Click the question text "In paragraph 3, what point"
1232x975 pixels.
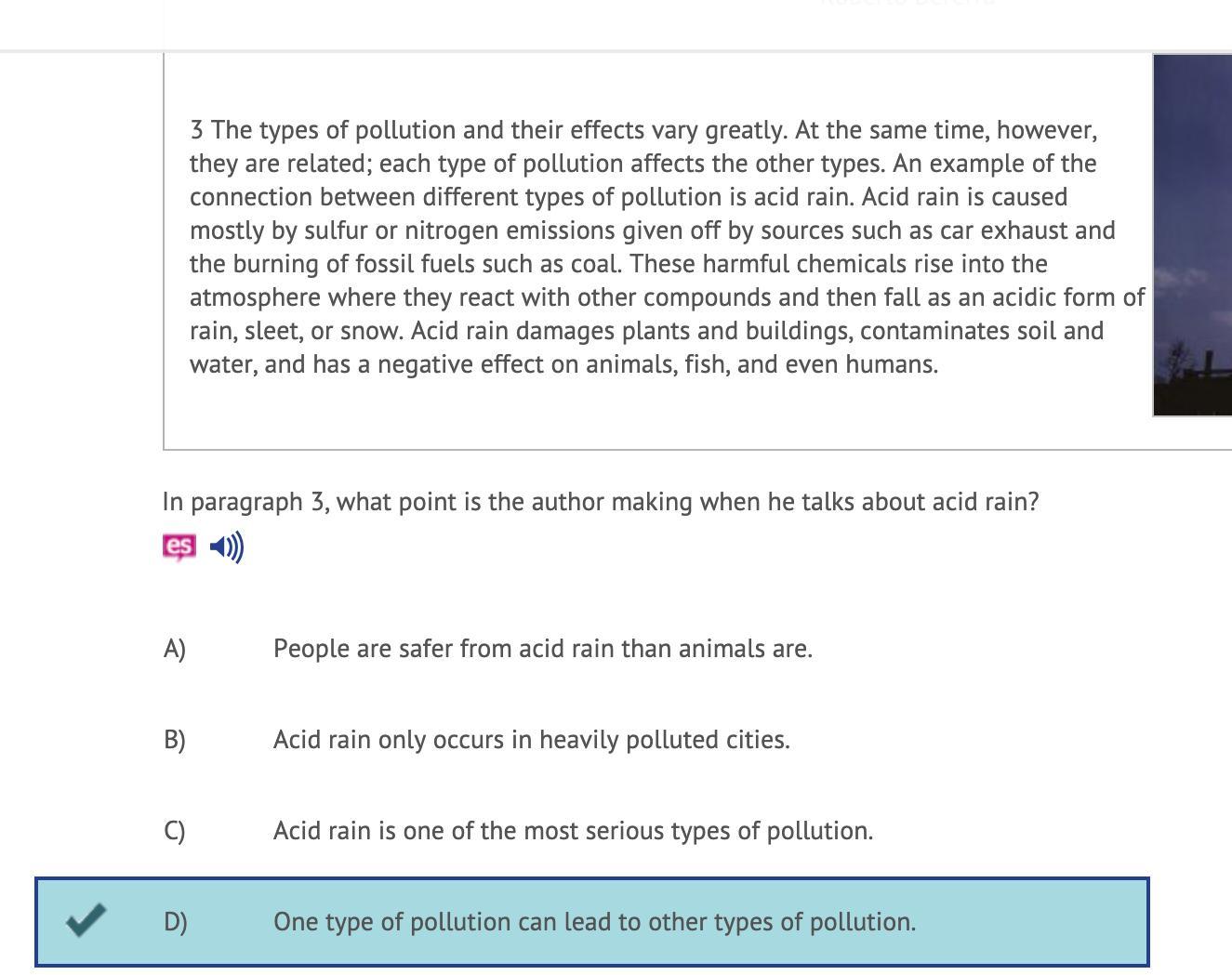(601, 502)
